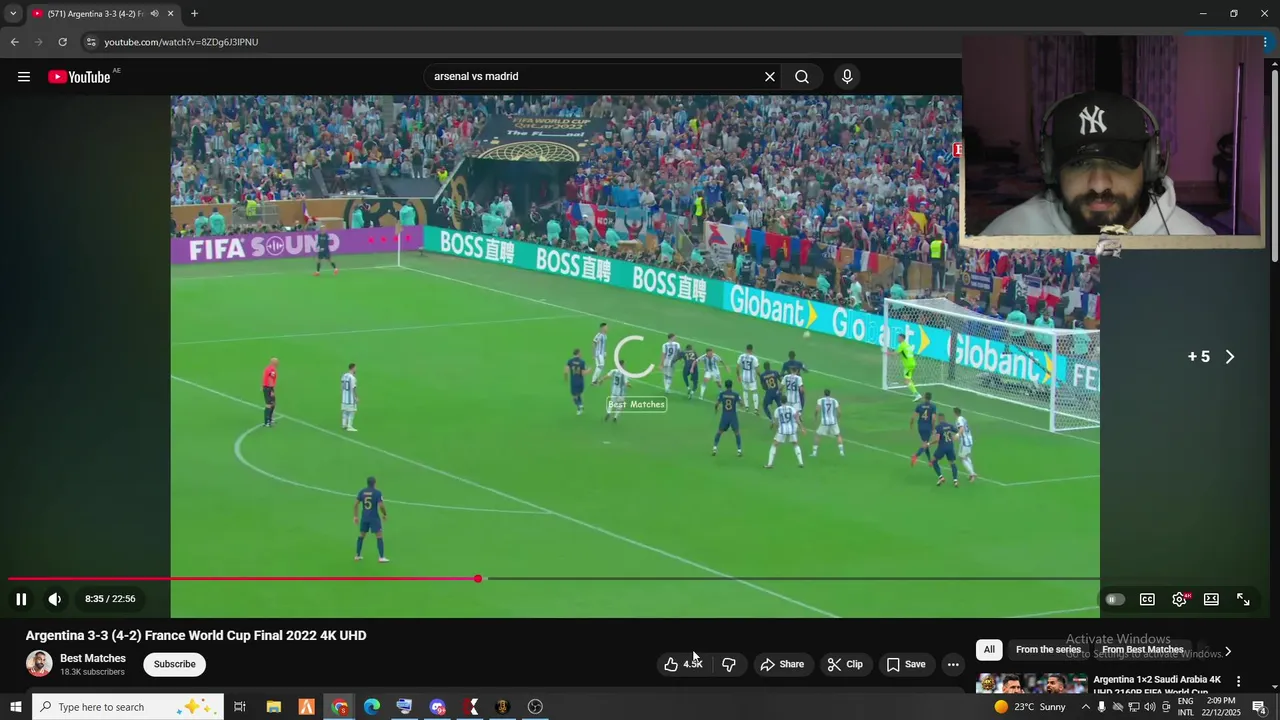1280x720 pixels.
Task: Select From Best Matches chip
Action: pos(1143,650)
